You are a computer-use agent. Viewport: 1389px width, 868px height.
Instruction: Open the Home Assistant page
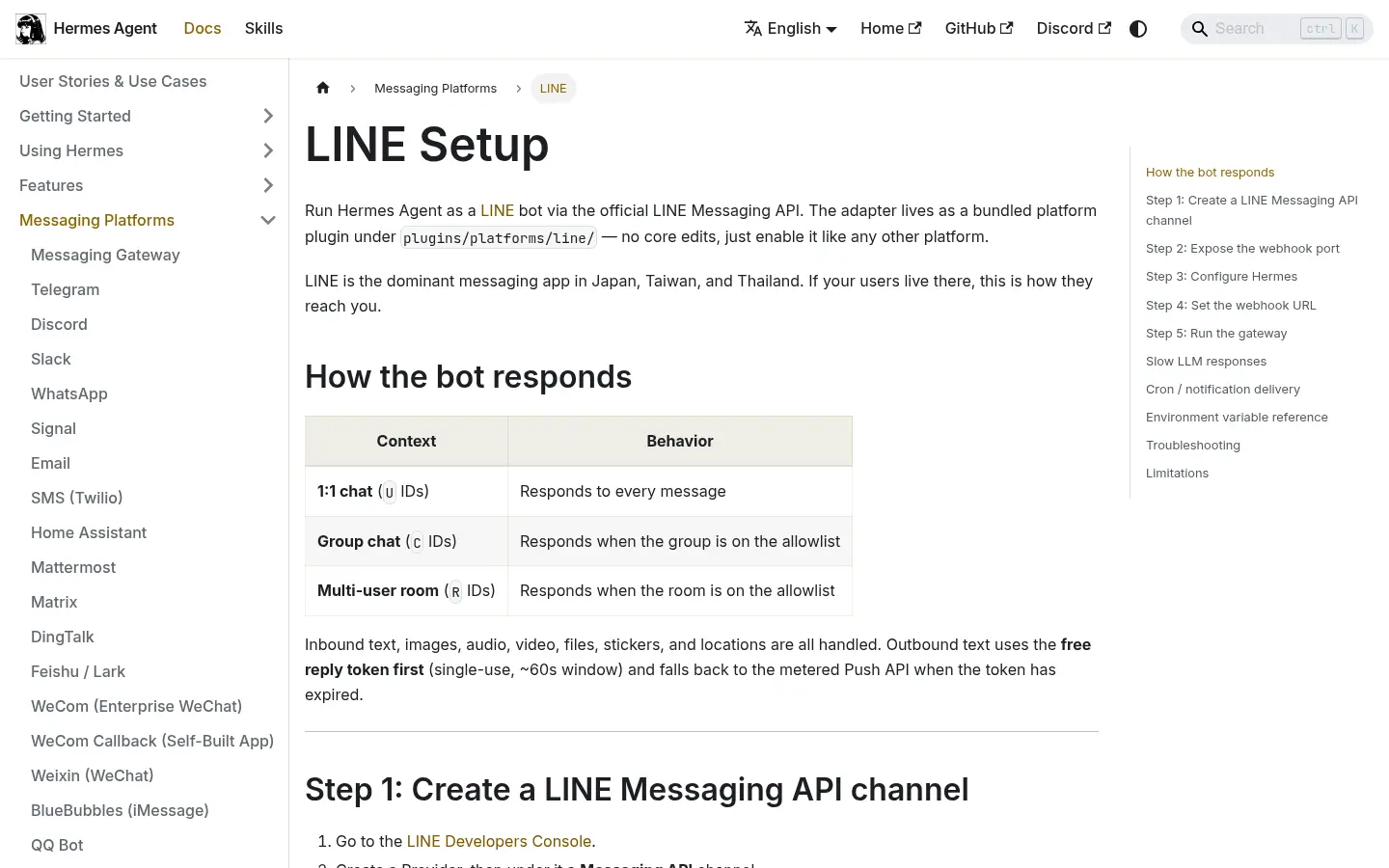tap(89, 532)
